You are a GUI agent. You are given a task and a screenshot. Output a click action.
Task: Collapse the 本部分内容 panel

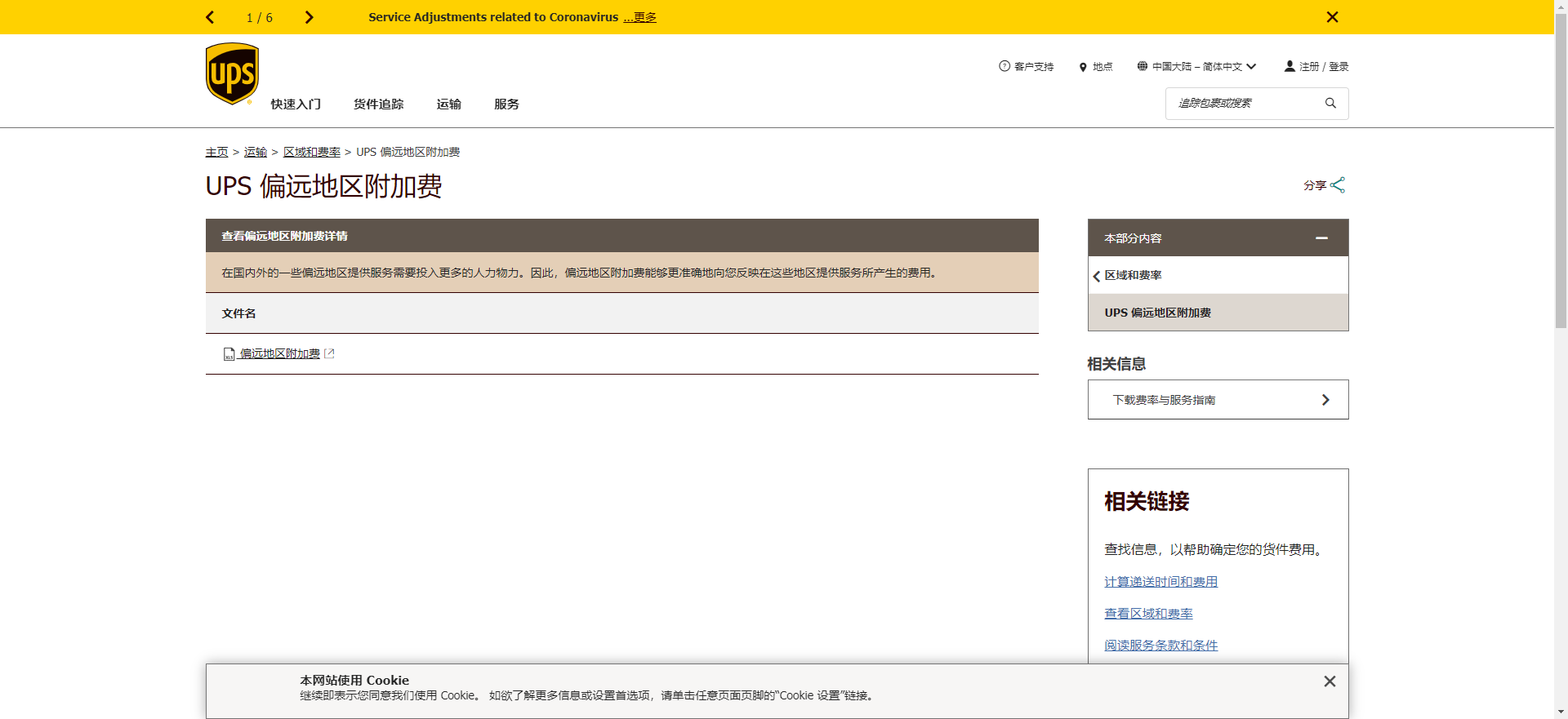[x=1321, y=238]
